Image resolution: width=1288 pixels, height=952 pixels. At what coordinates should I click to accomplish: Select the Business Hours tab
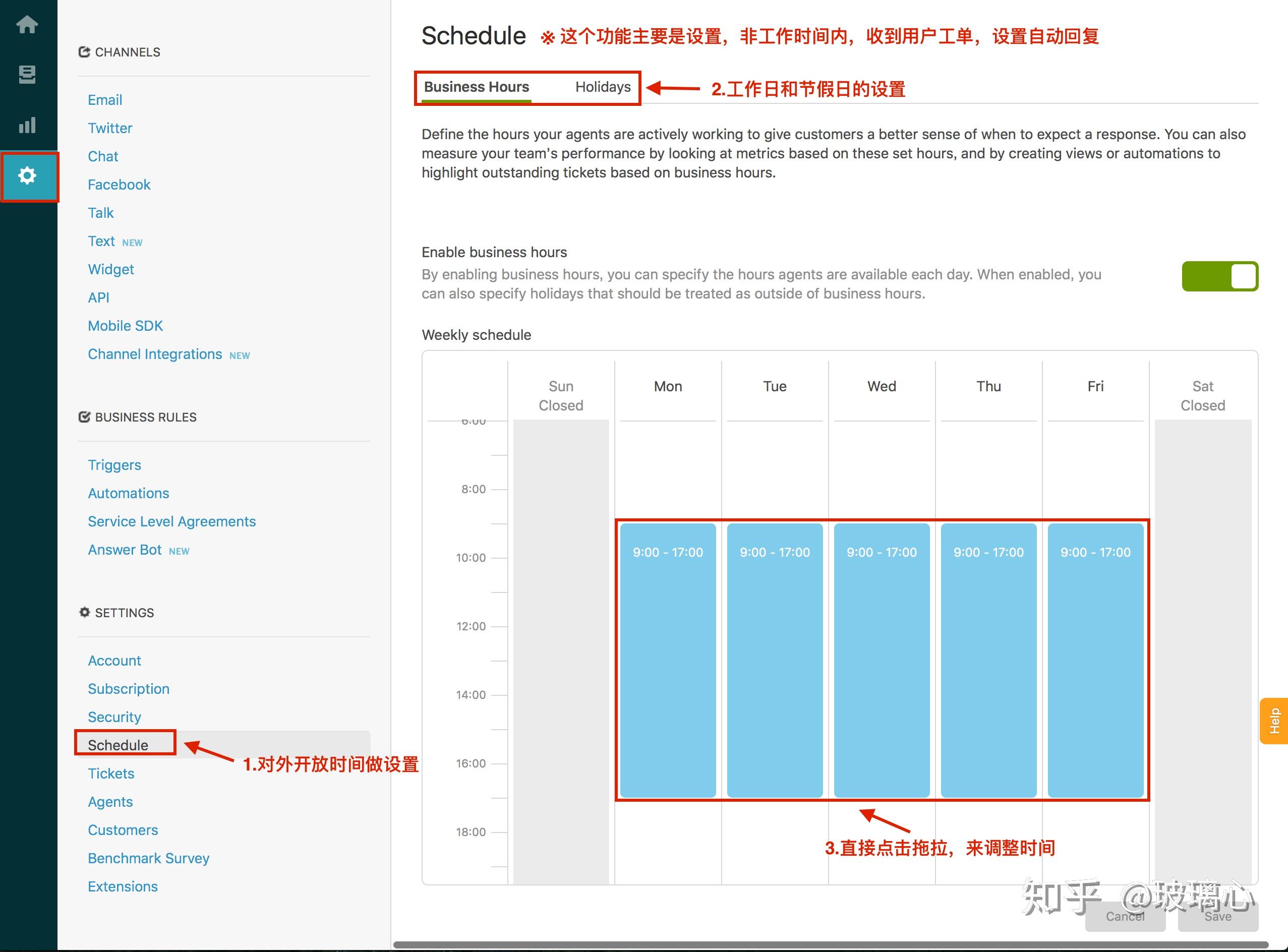(x=476, y=87)
